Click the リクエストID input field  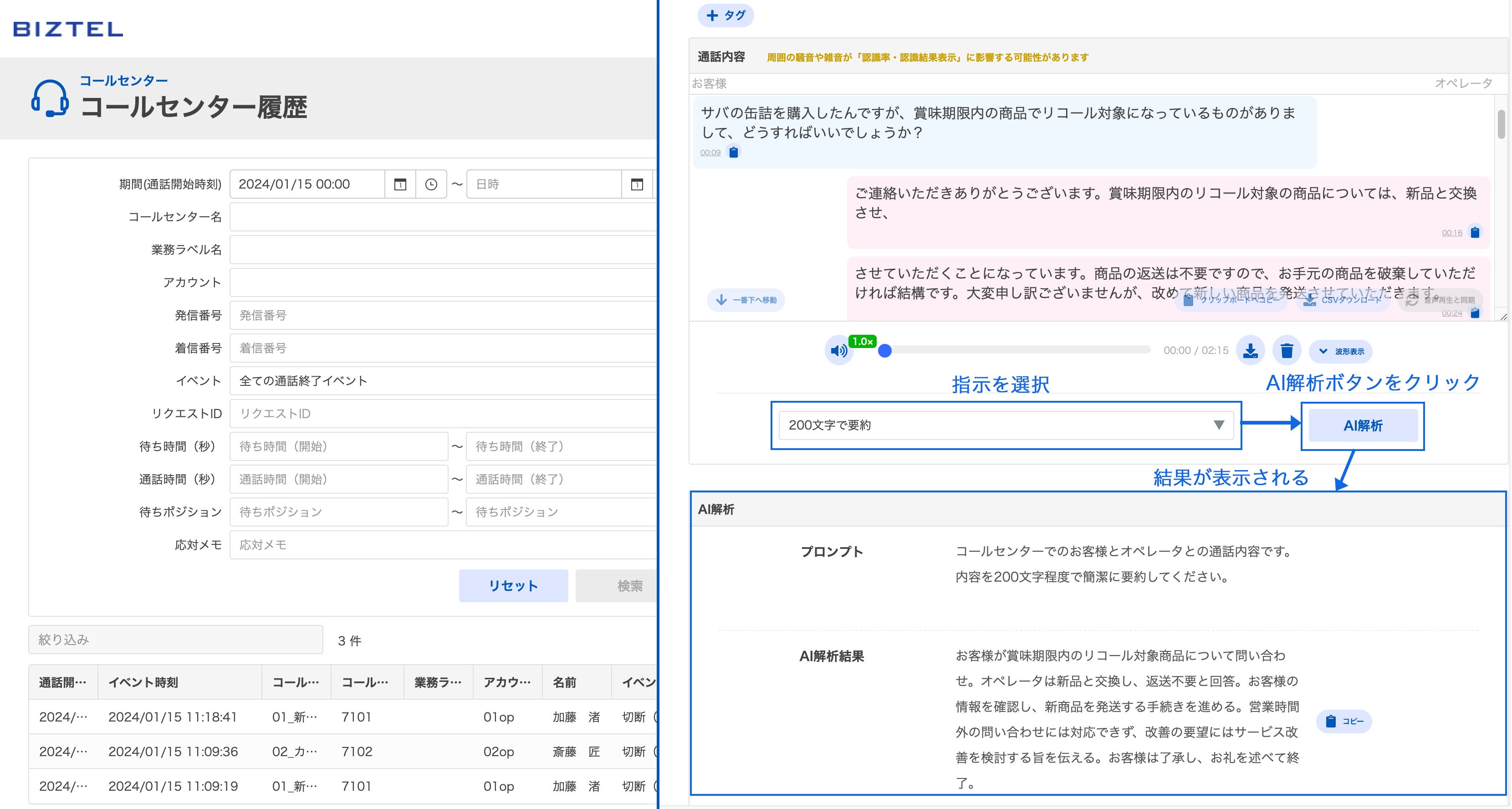443,414
